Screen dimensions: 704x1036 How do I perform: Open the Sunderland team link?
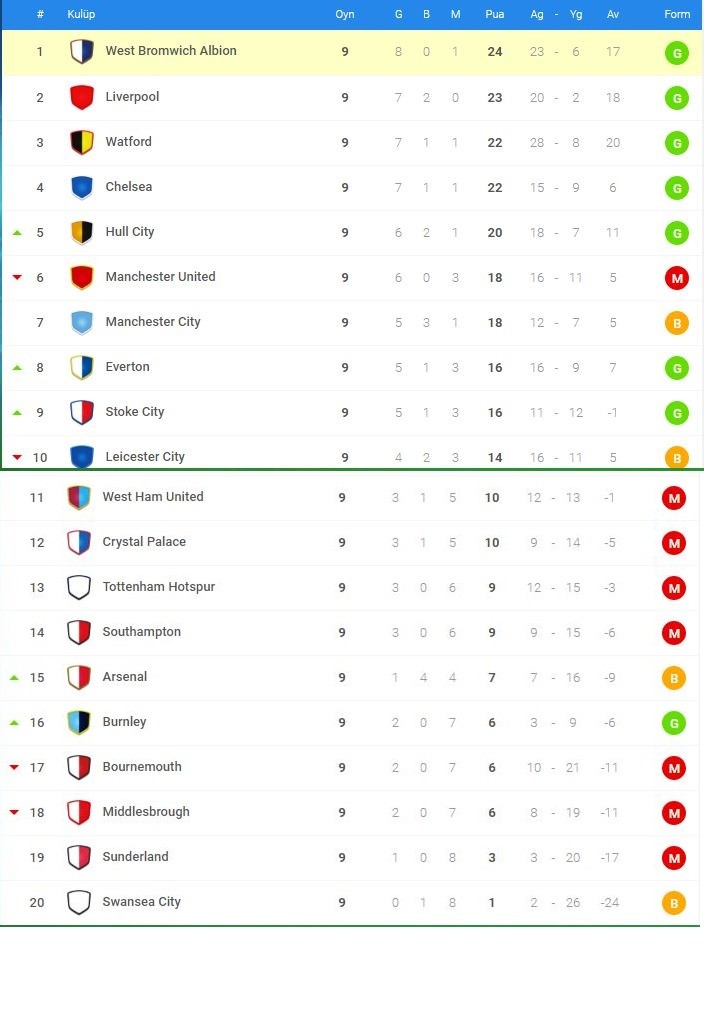[x=135, y=857]
